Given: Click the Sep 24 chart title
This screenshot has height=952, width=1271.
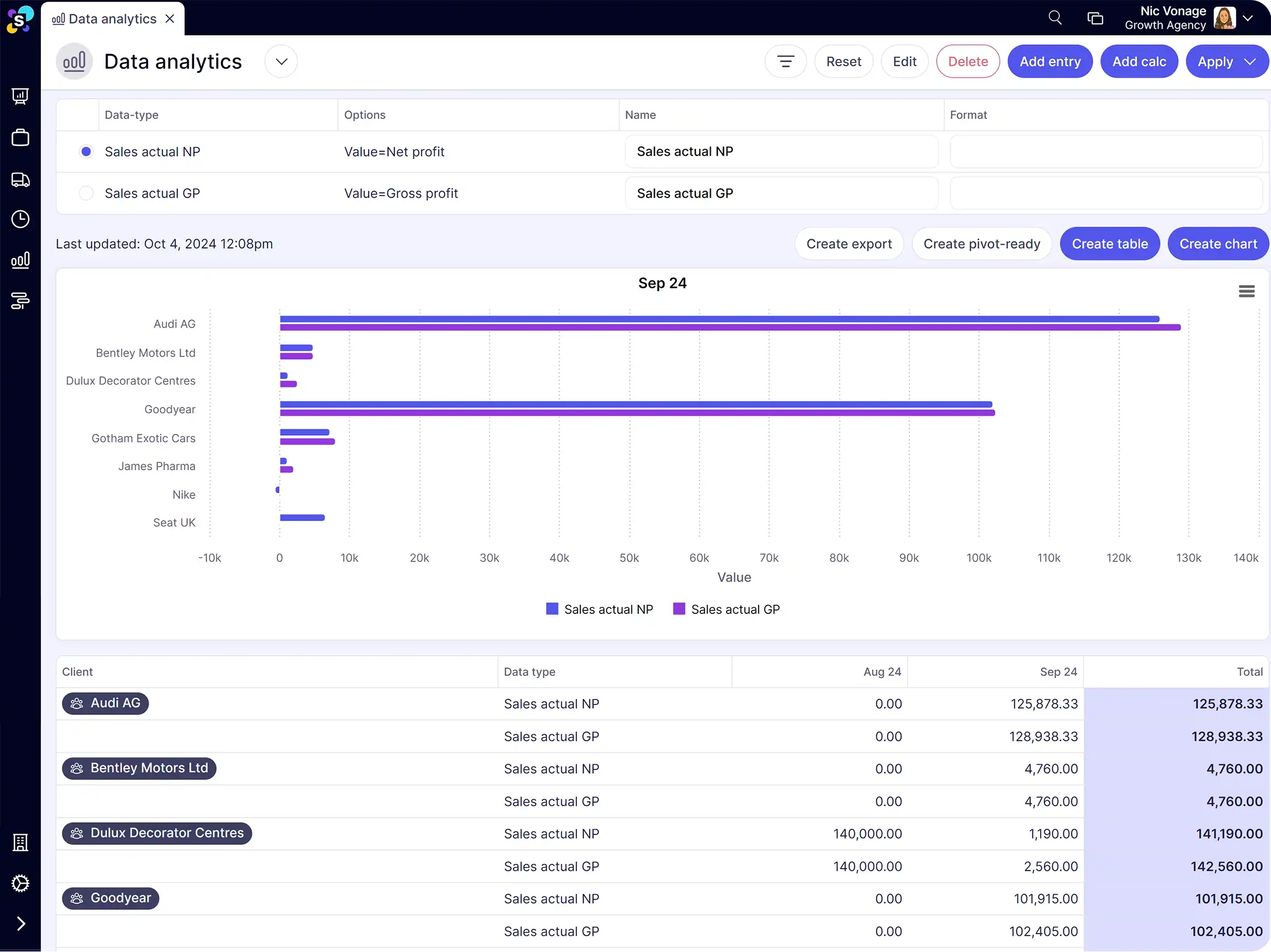Looking at the screenshot, I should 662,283.
